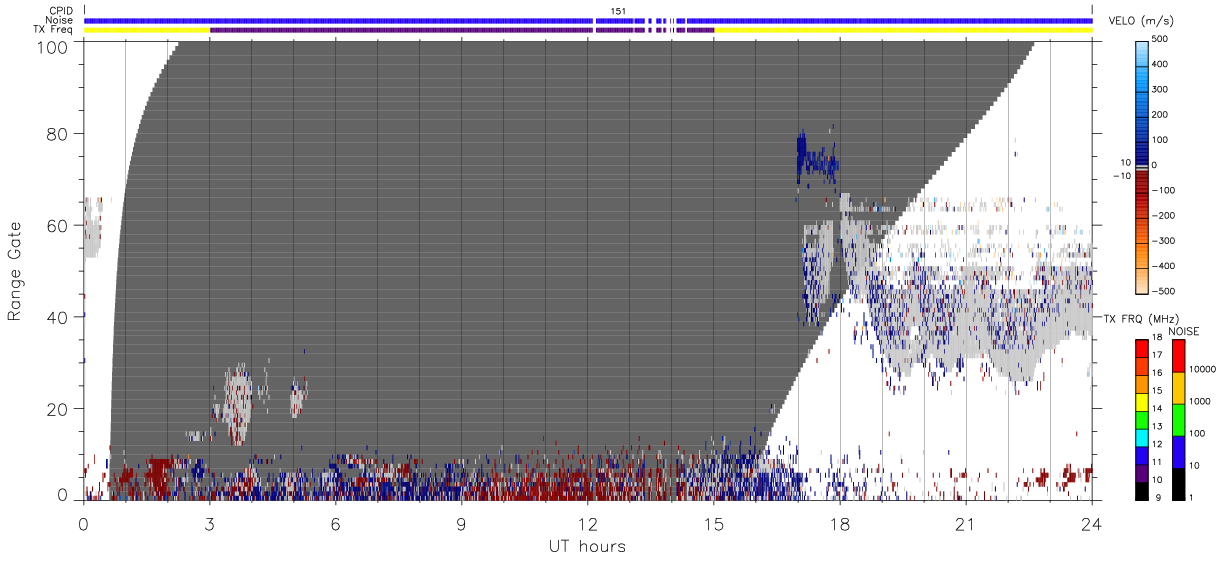The width and height of the screenshot is (1228, 567).
Task: Click the 400 label on the velocity colorbar
Action: point(1159,64)
